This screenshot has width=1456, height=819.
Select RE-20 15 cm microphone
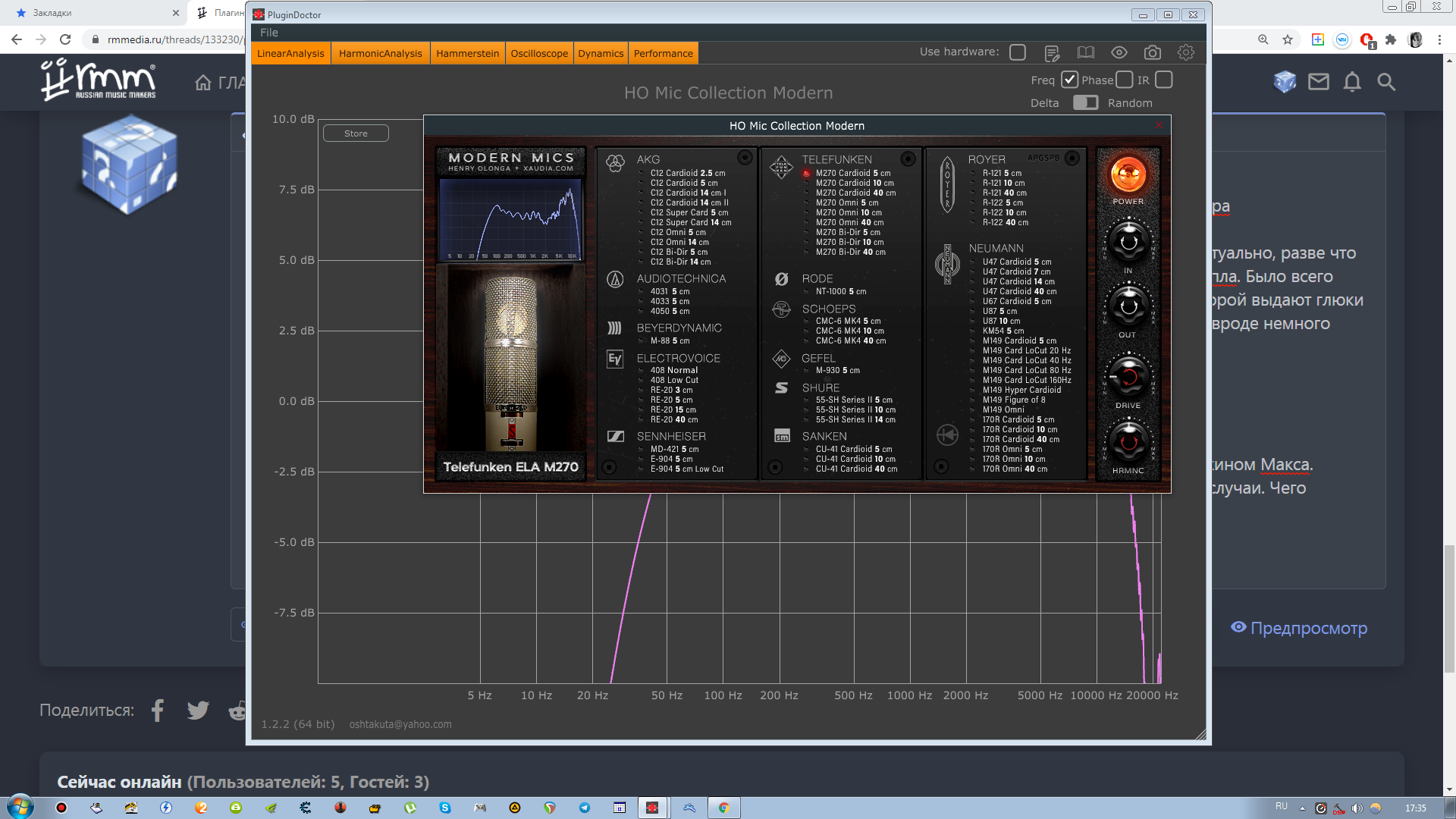tap(673, 409)
